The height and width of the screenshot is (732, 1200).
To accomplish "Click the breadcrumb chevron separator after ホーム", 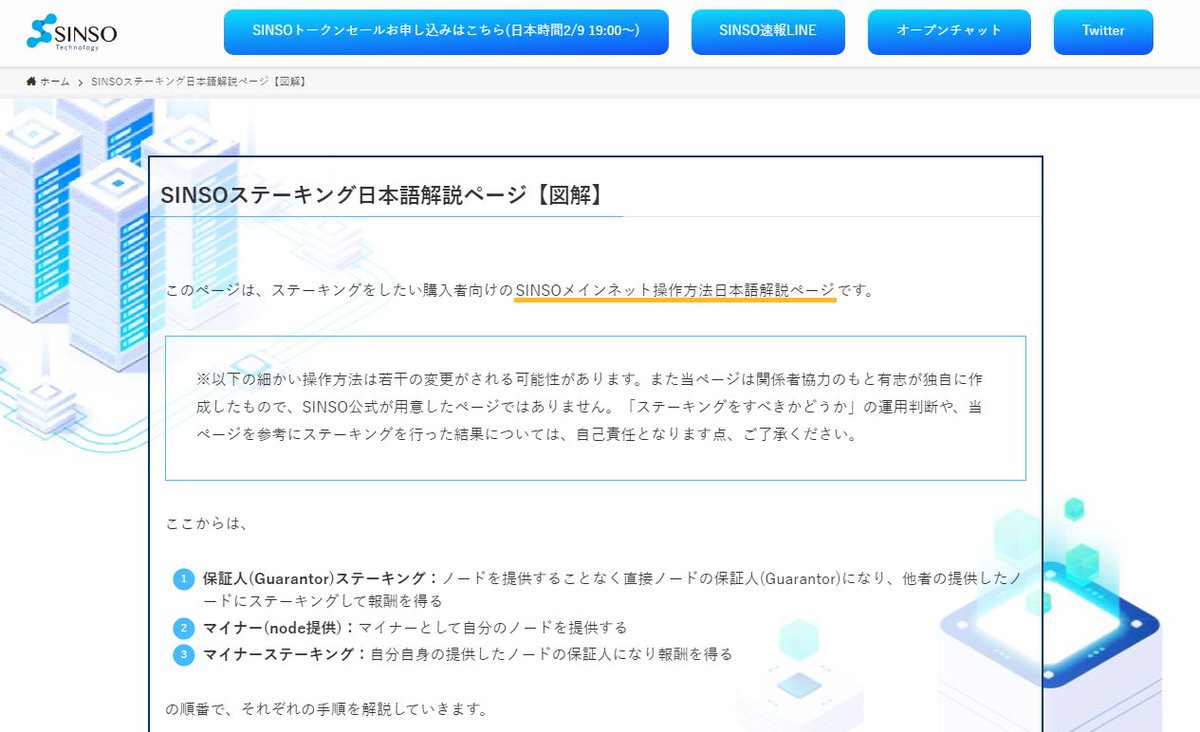I will point(80,82).
